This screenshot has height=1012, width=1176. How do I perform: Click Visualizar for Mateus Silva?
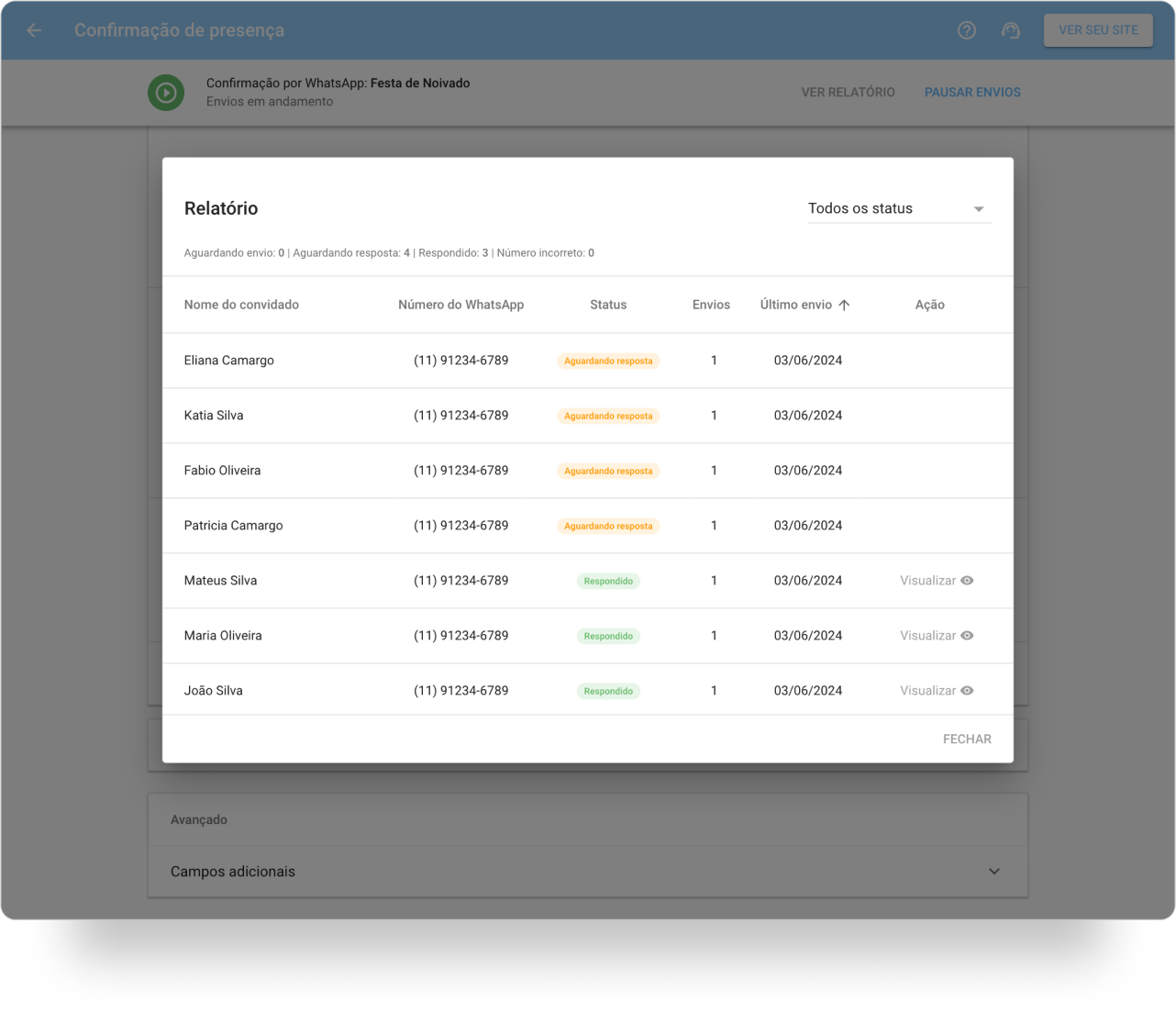(x=937, y=581)
